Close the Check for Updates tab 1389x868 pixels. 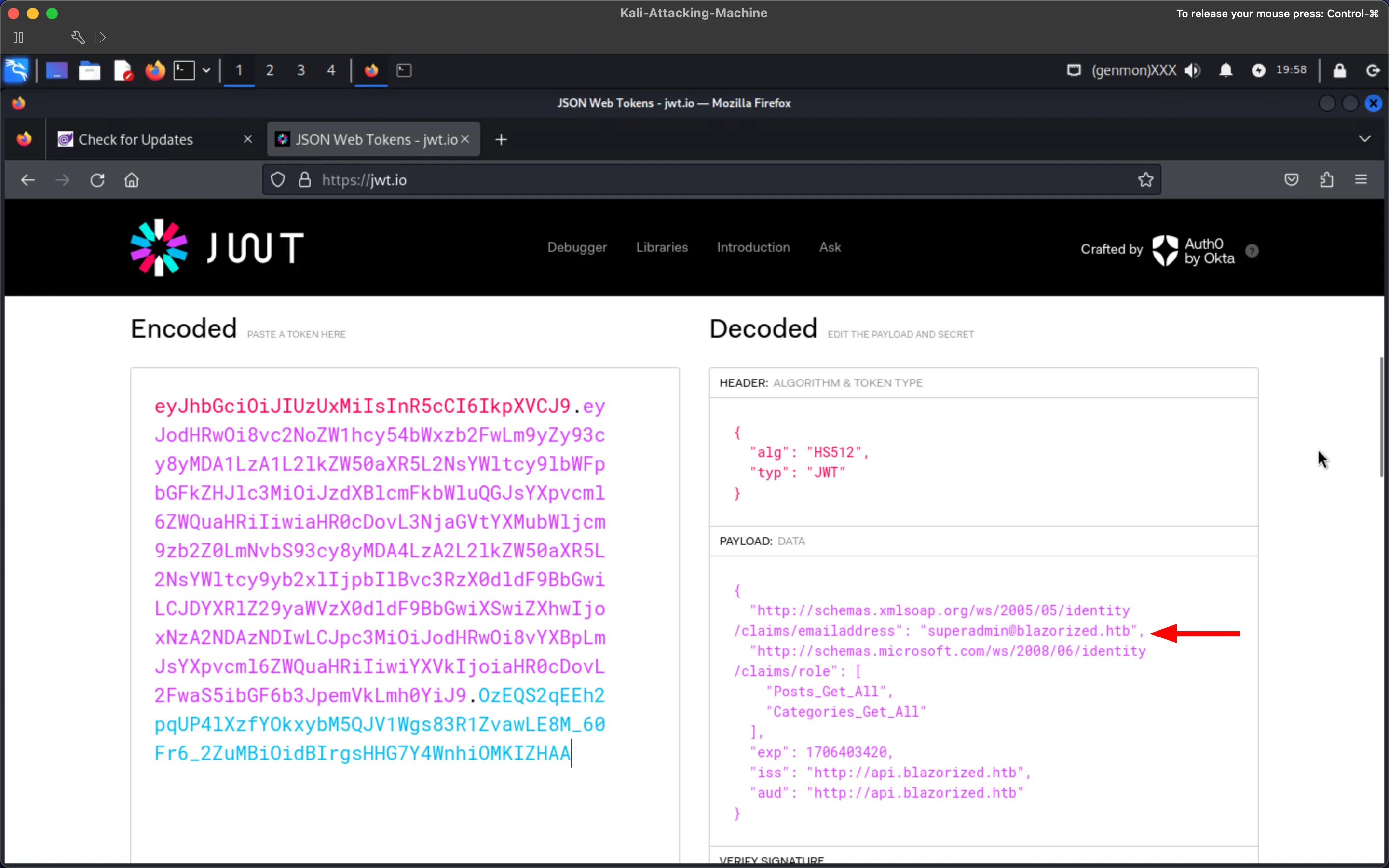(248, 139)
